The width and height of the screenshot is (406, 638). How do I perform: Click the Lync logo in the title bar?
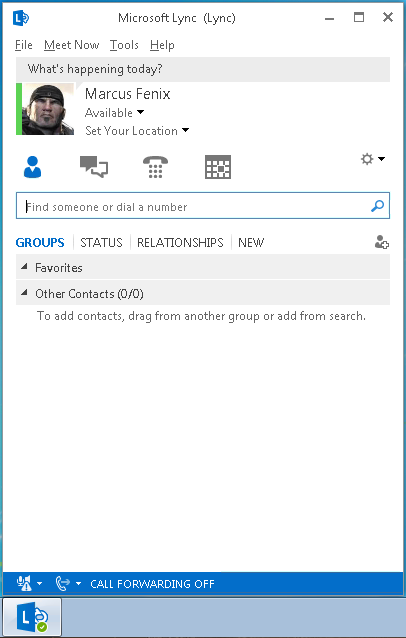[x=21, y=18]
